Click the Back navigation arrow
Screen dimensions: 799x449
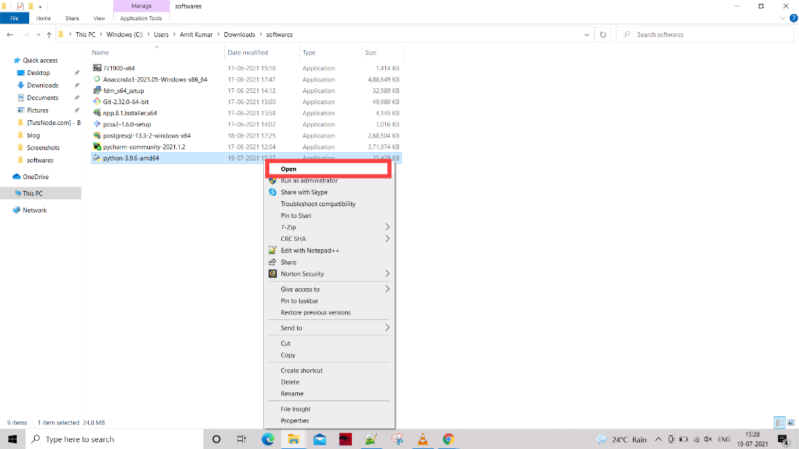(x=10, y=35)
